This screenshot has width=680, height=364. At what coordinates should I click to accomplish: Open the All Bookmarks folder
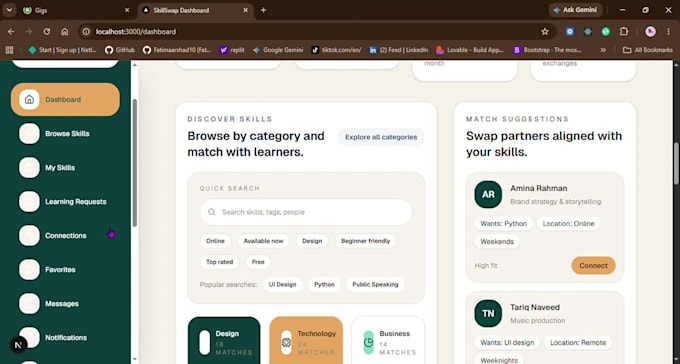(x=647, y=50)
